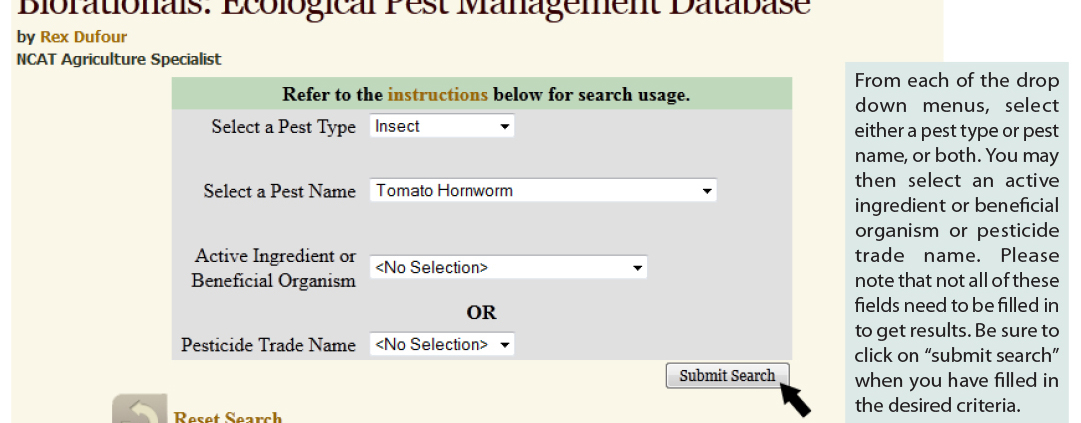Open the Select a Pest Type dropdown

point(442,127)
